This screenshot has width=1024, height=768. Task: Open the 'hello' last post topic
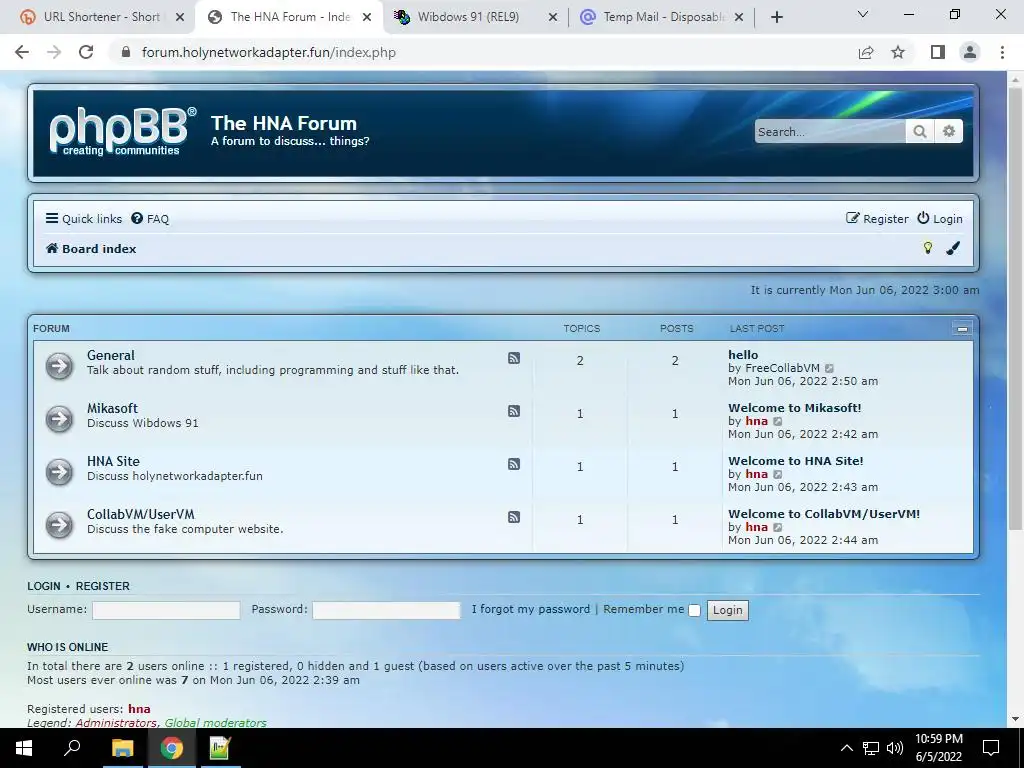click(x=743, y=355)
